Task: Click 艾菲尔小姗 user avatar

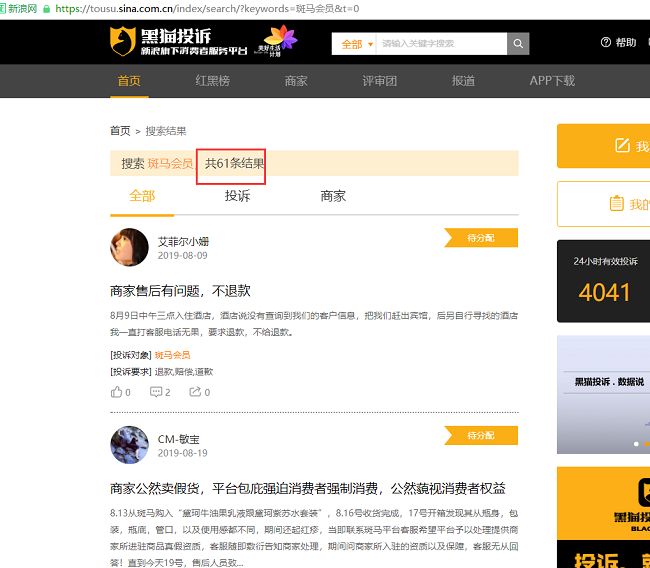Action: pyautogui.click(x=129, y=247)
